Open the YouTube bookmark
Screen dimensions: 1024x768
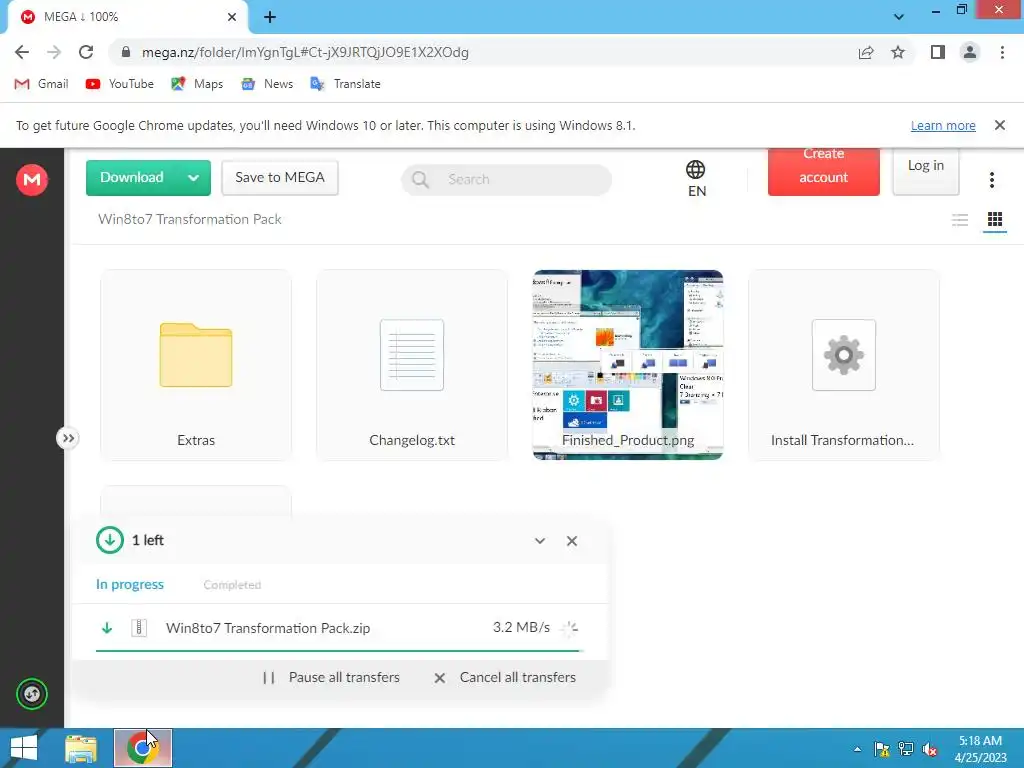pos(120,84)
